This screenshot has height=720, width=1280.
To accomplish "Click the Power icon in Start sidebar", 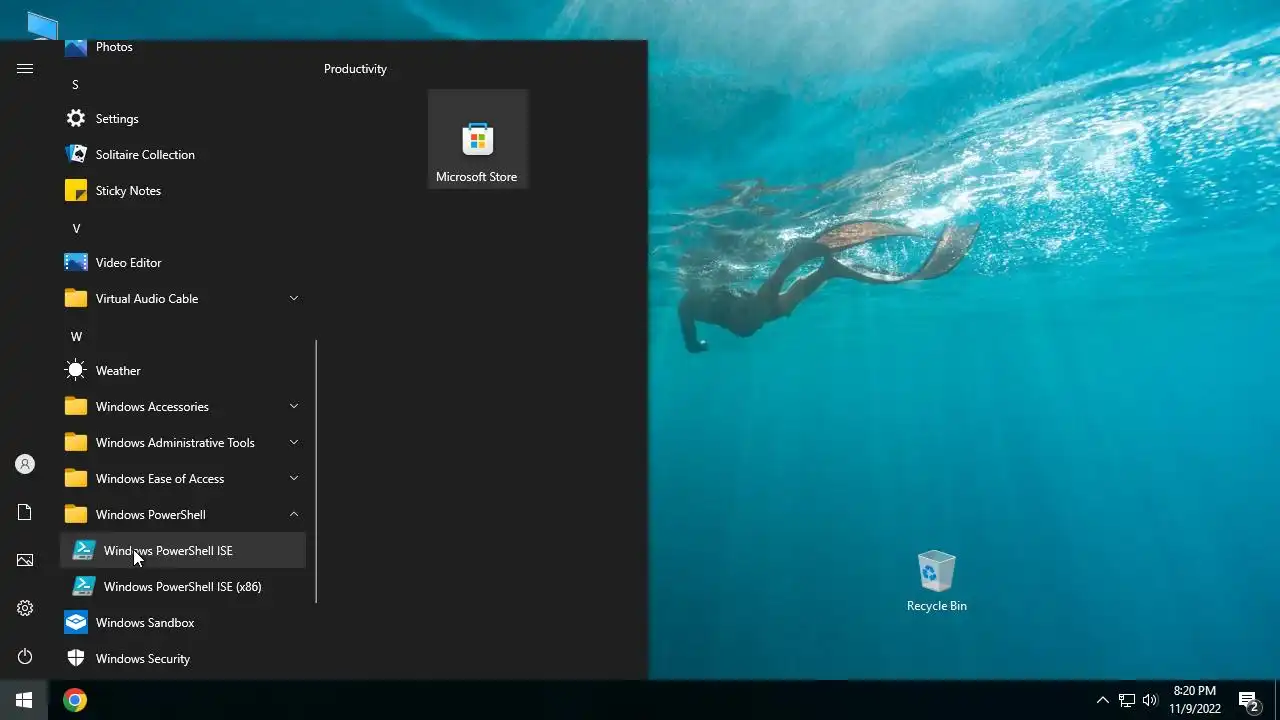I will [x=25, y=656].
